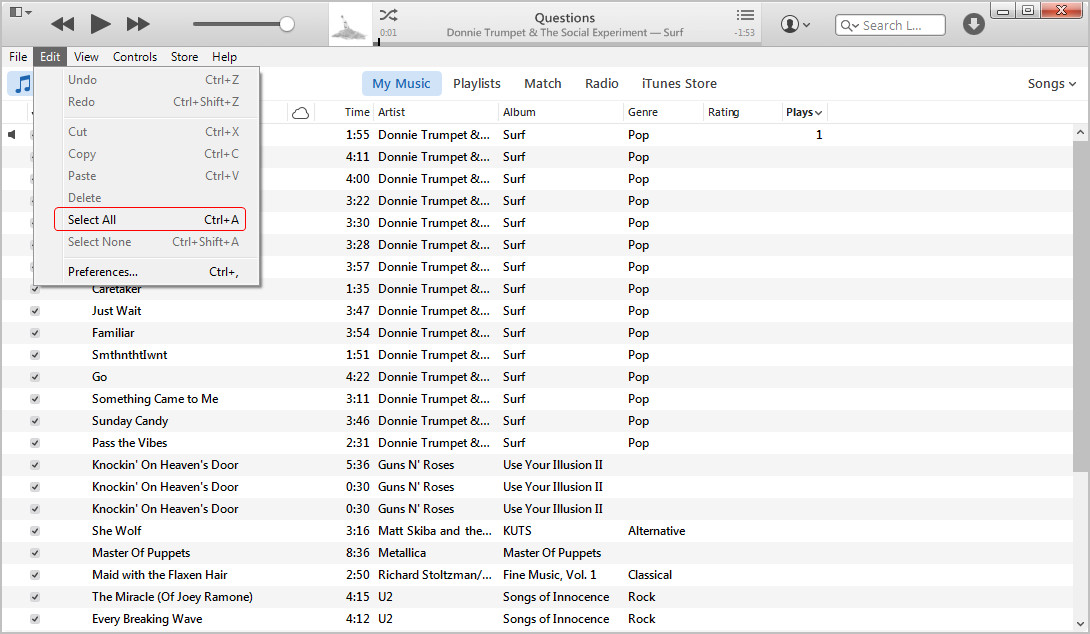
Task: Sort by the Album column header
Action: coord(519,113)
